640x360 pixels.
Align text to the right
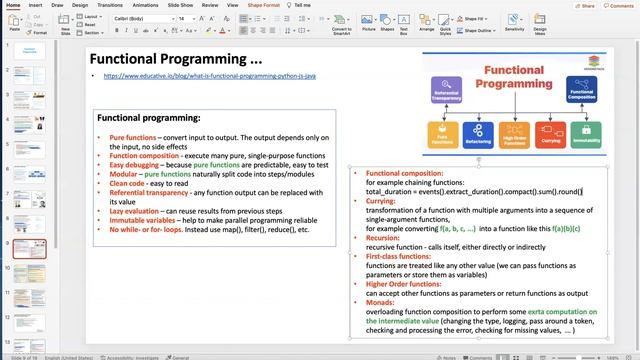pyautogui.click(x=263, y=31)
